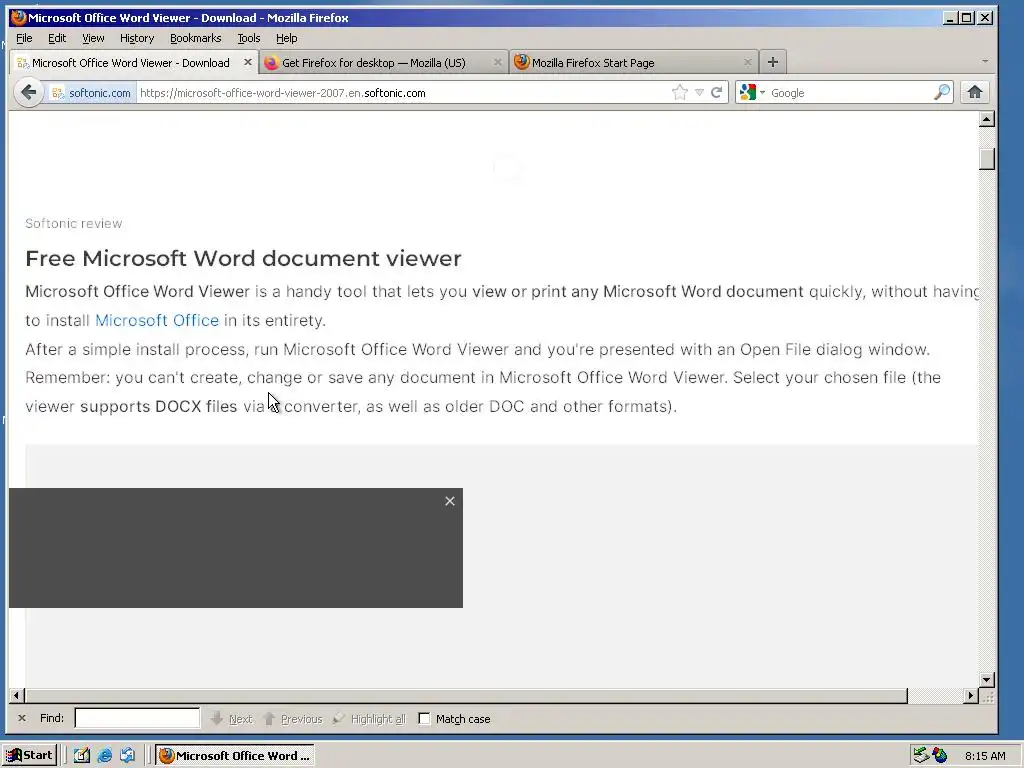Open the Edit menu
This screenshot has height=768, width=1024.
click(x=57, y=38)
